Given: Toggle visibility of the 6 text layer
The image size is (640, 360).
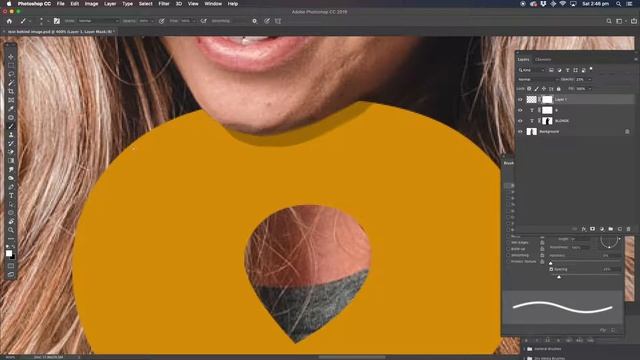Looking at the screenshot, I should [x=520, y=110].
